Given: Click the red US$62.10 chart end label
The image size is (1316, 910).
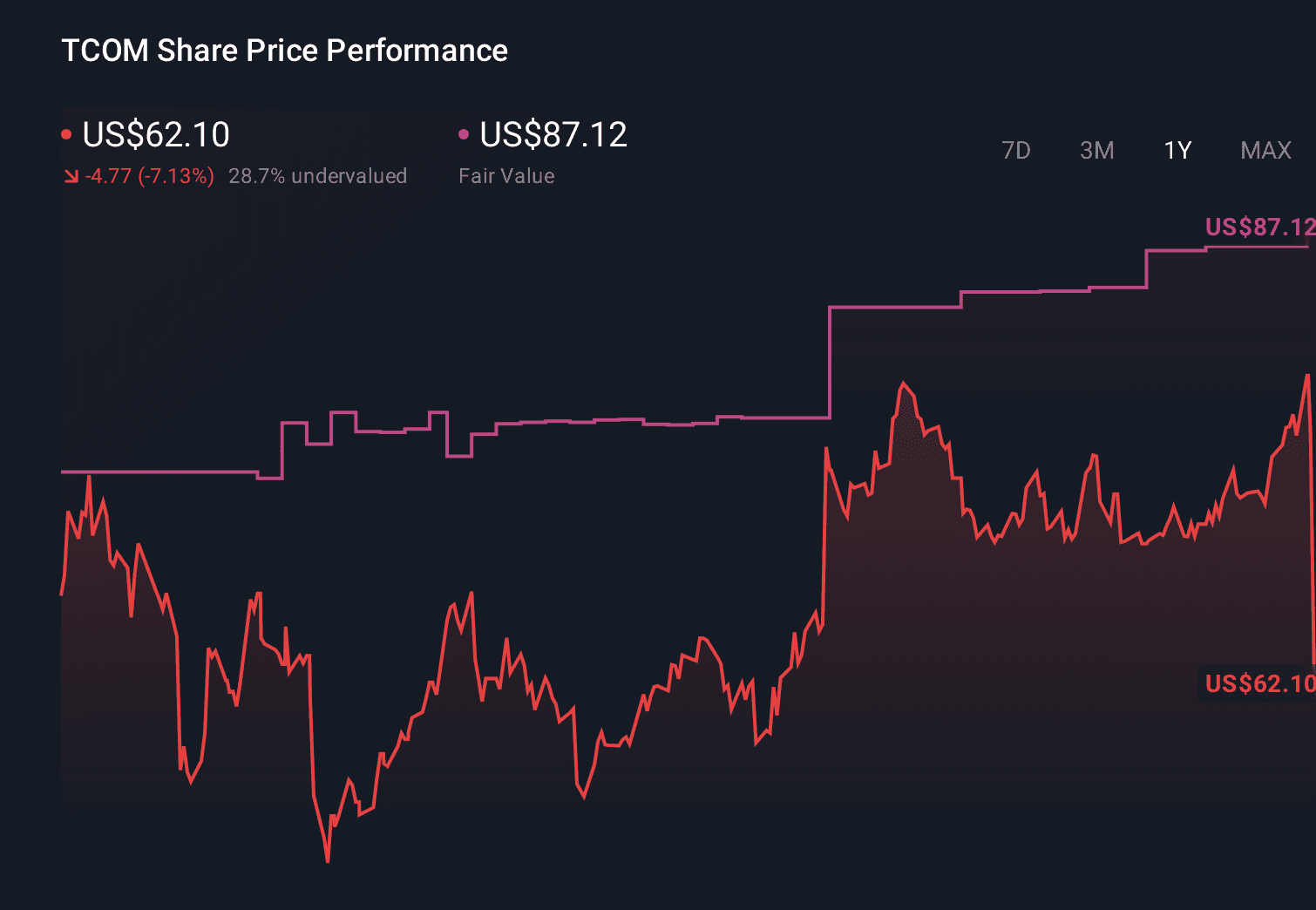Looking at the screenshot, I should (1258, 683).
